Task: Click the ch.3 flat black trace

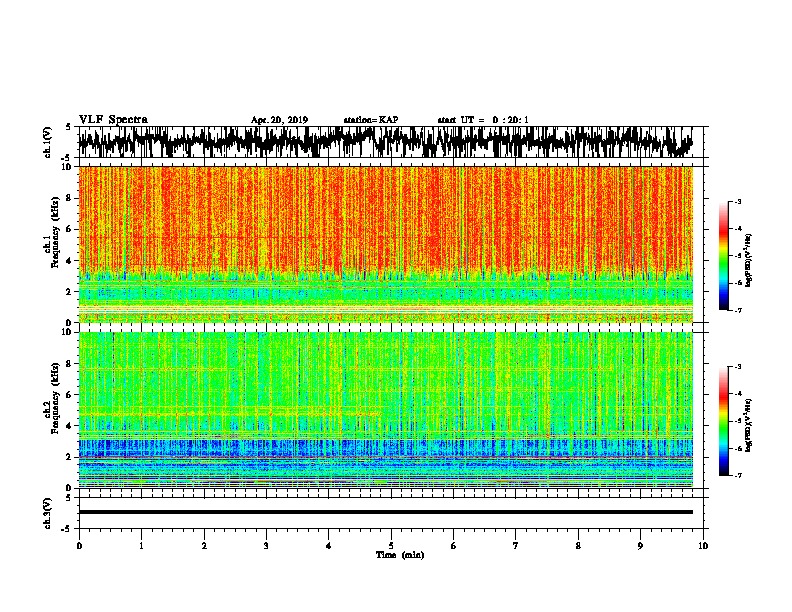Action: [386, 512]
